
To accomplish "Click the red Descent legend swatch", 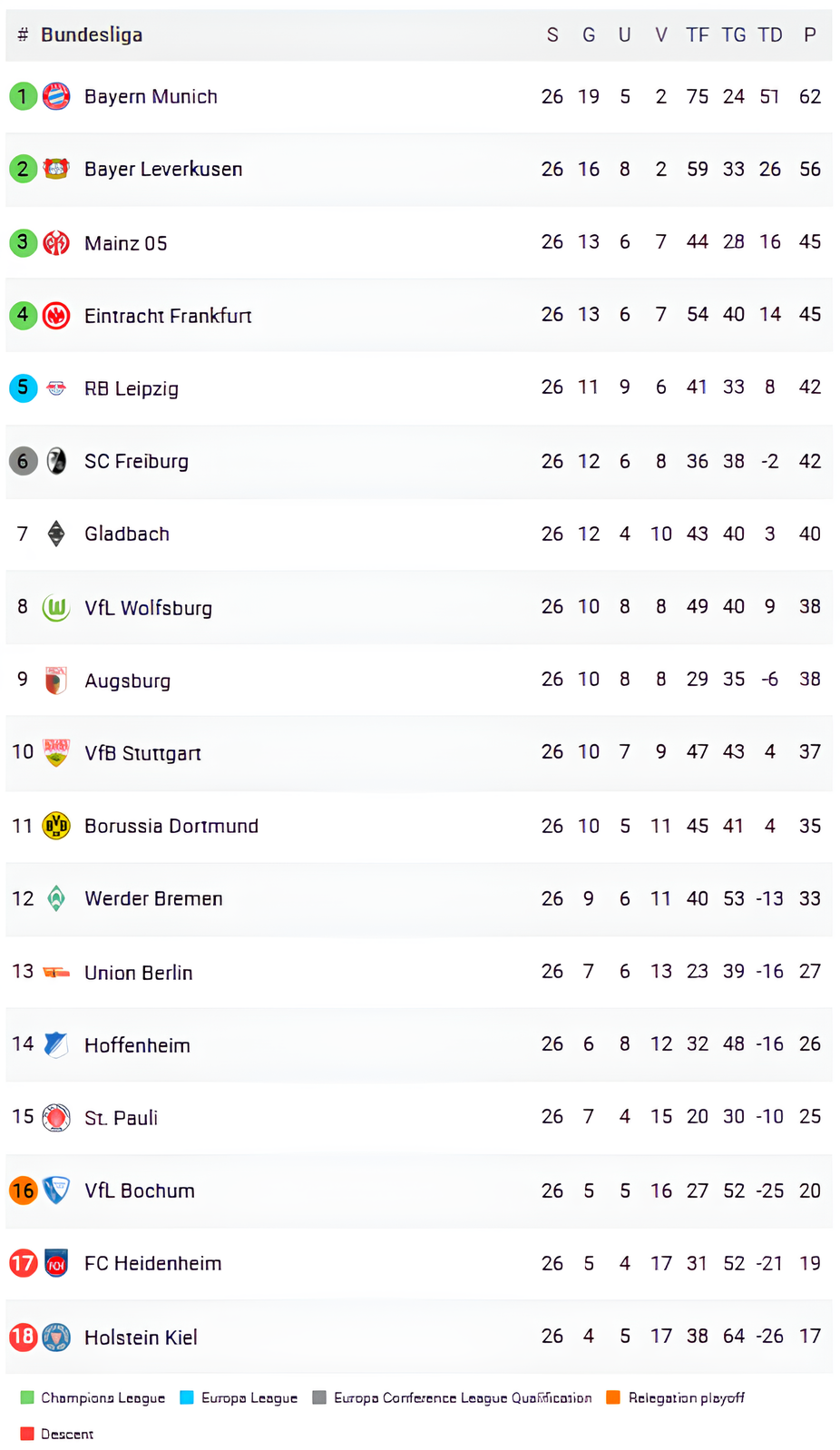I will (x=26, y=1434).
